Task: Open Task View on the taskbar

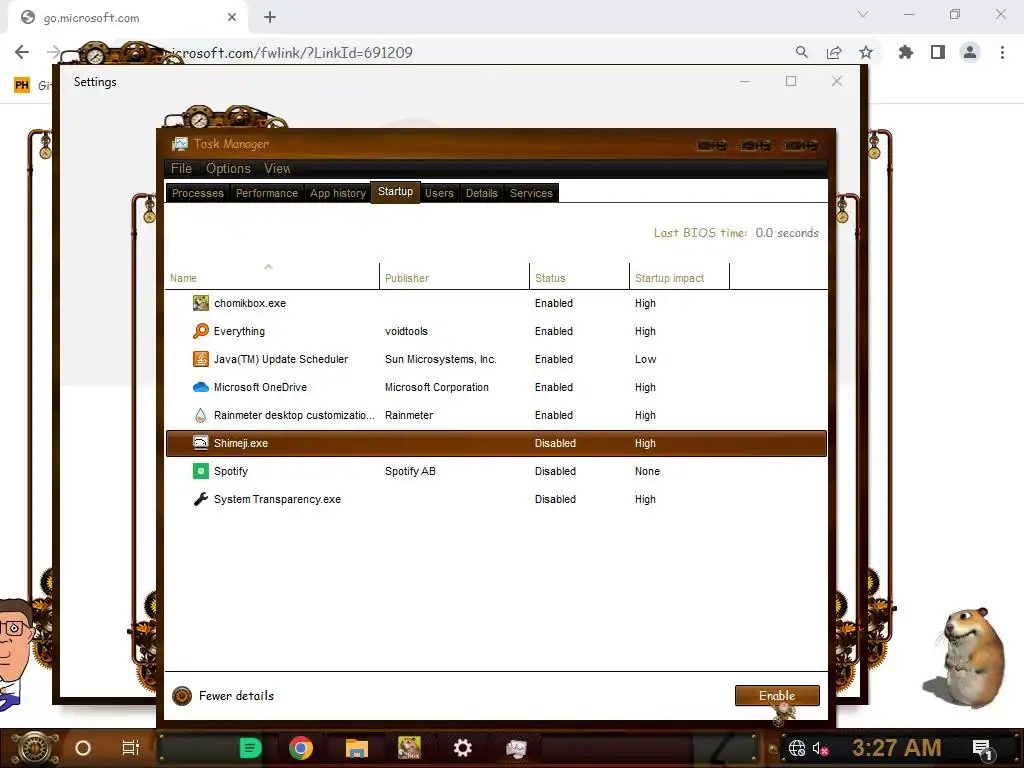Action: click(x=131, y=748)
